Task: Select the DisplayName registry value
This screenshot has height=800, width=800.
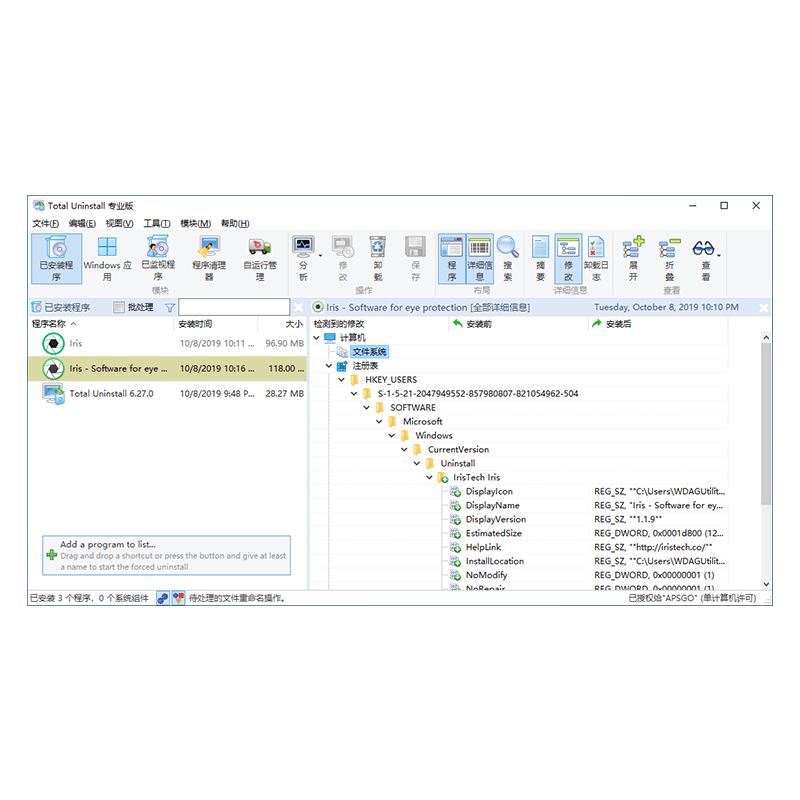Action: 492,505
